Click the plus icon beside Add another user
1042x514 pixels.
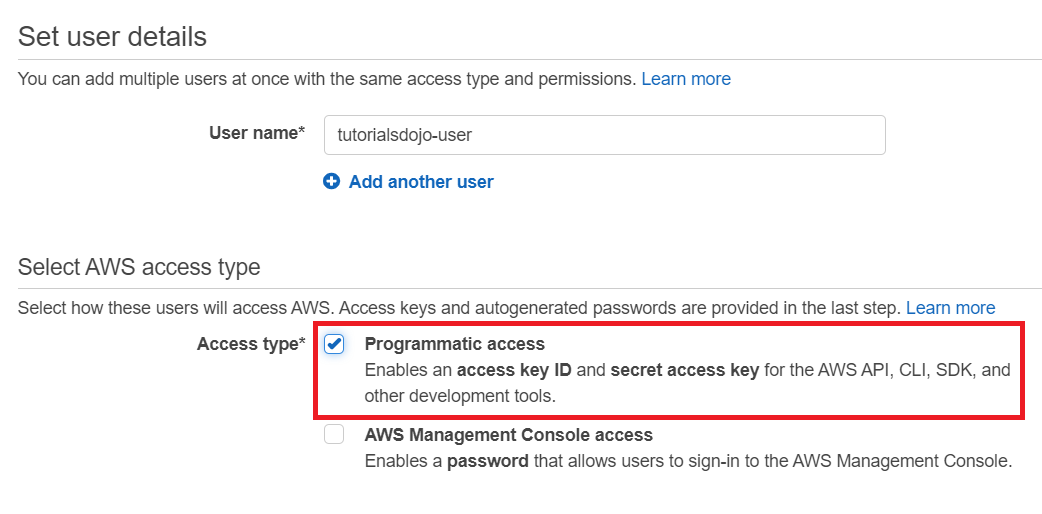332,182
